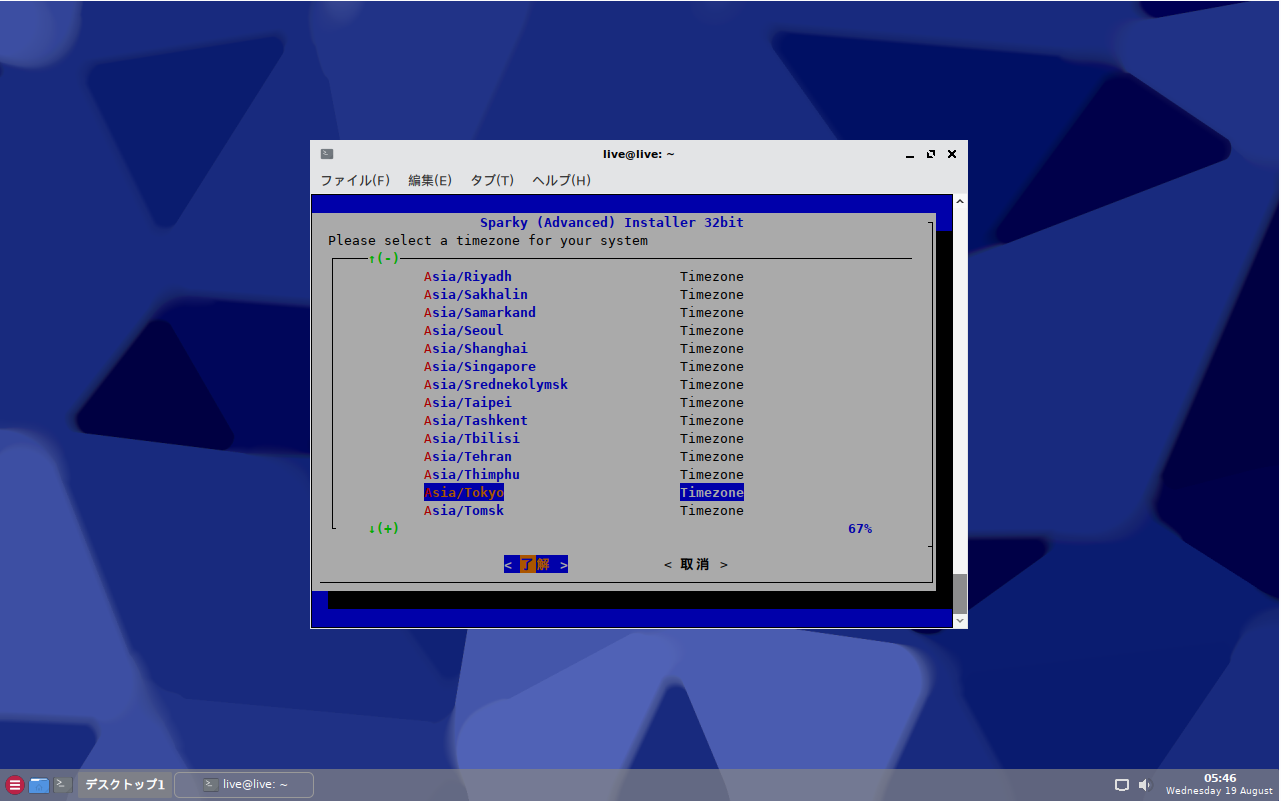Open the タブ(T) menu
1281x801 pixels.
(x=492, y=180)
